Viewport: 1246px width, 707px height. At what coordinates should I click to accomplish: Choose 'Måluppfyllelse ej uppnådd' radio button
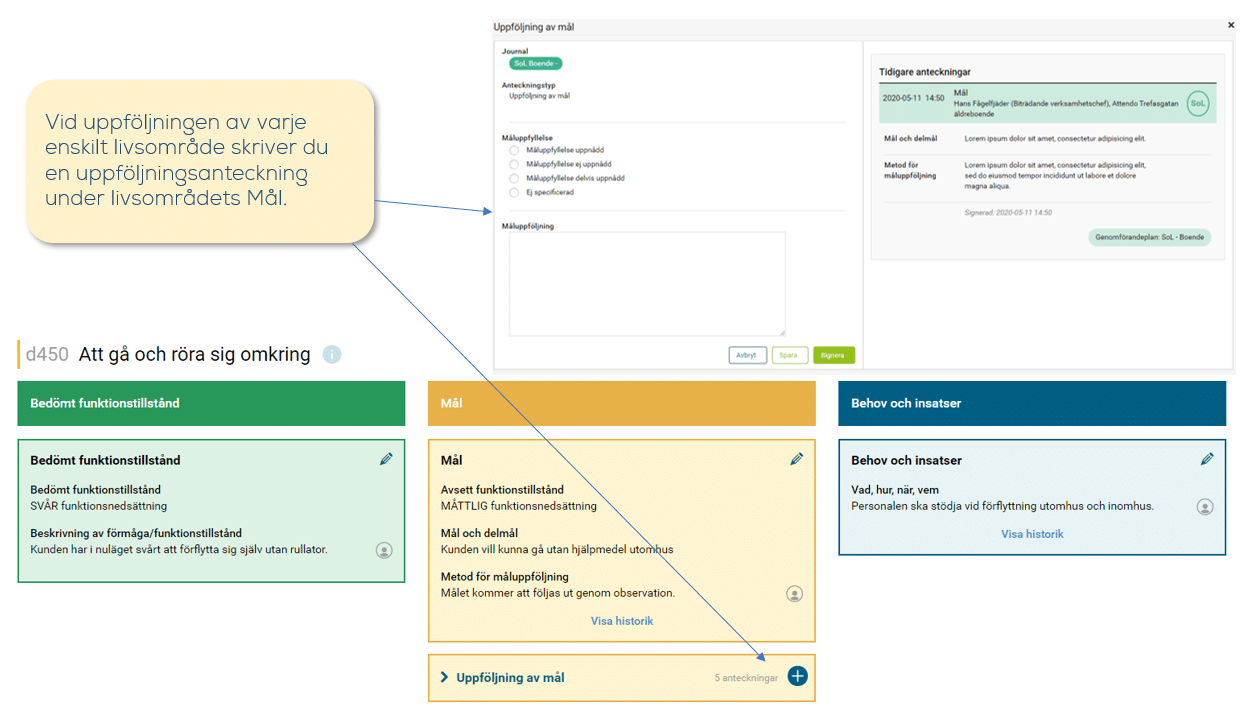pos(514,164)
